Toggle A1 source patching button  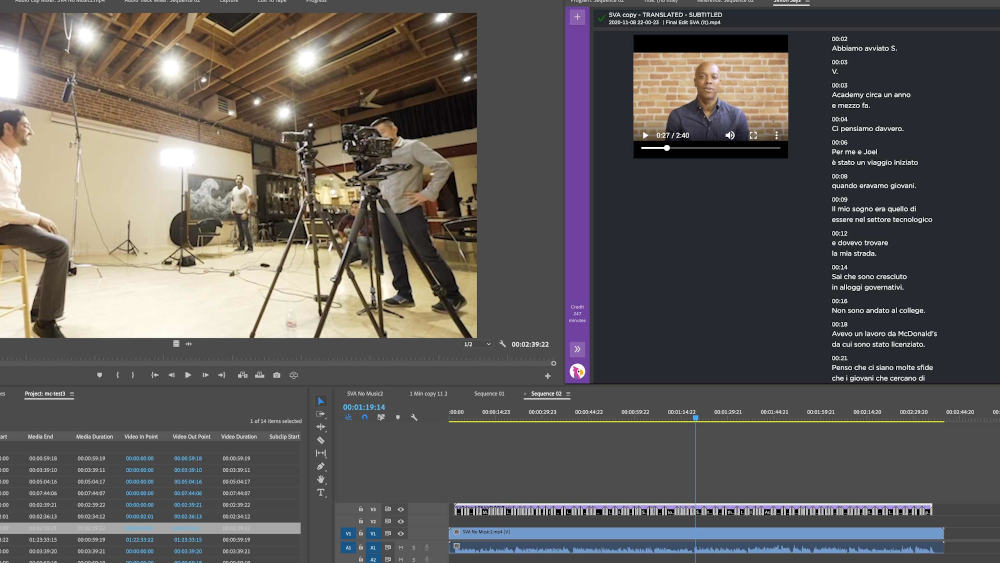coord(348,547)
